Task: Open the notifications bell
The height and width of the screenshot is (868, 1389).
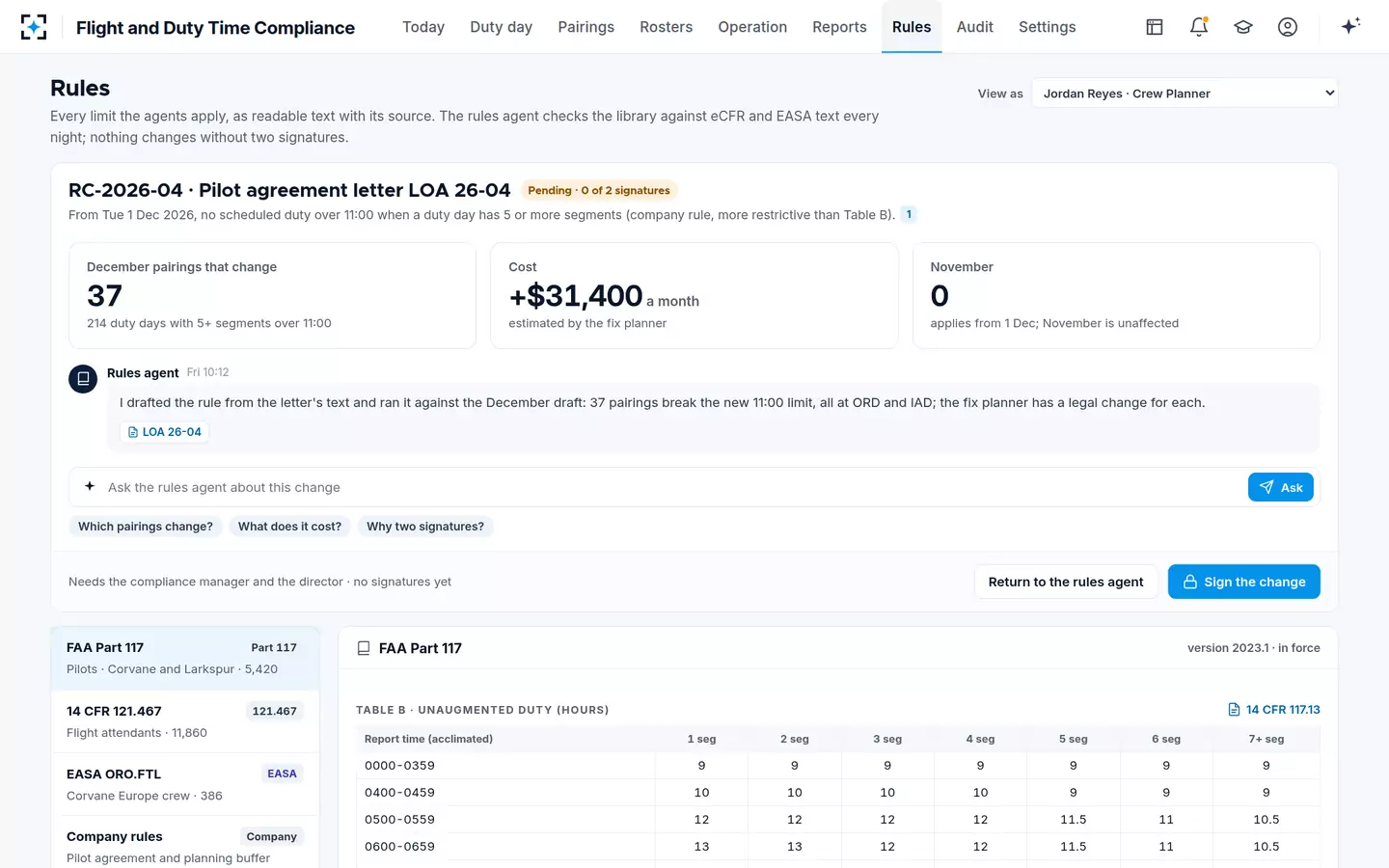Action: pos(1199,27)
